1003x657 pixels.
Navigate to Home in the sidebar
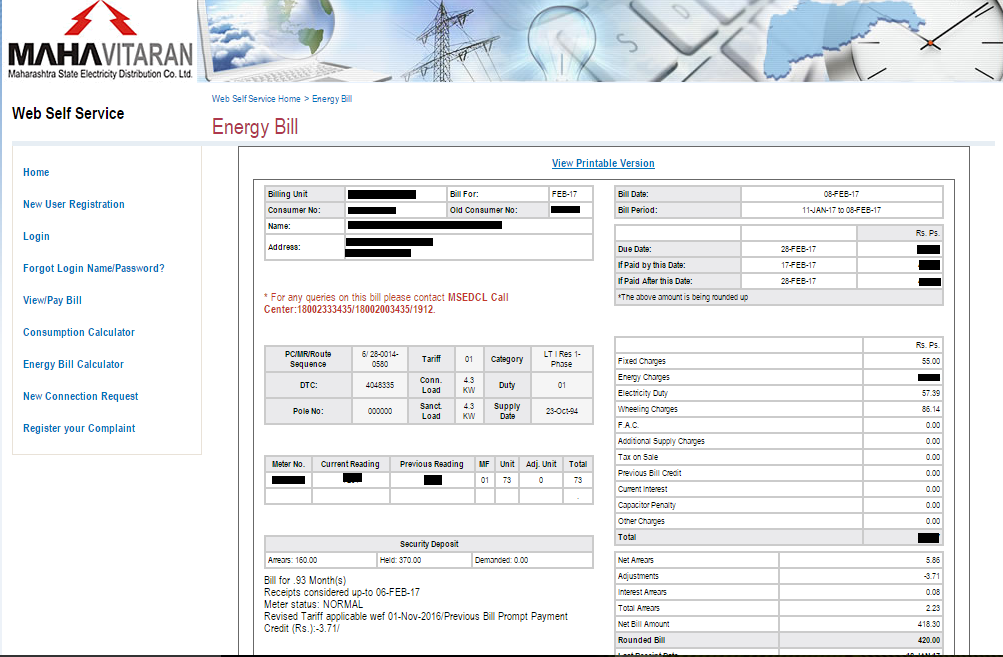(35, 172)
